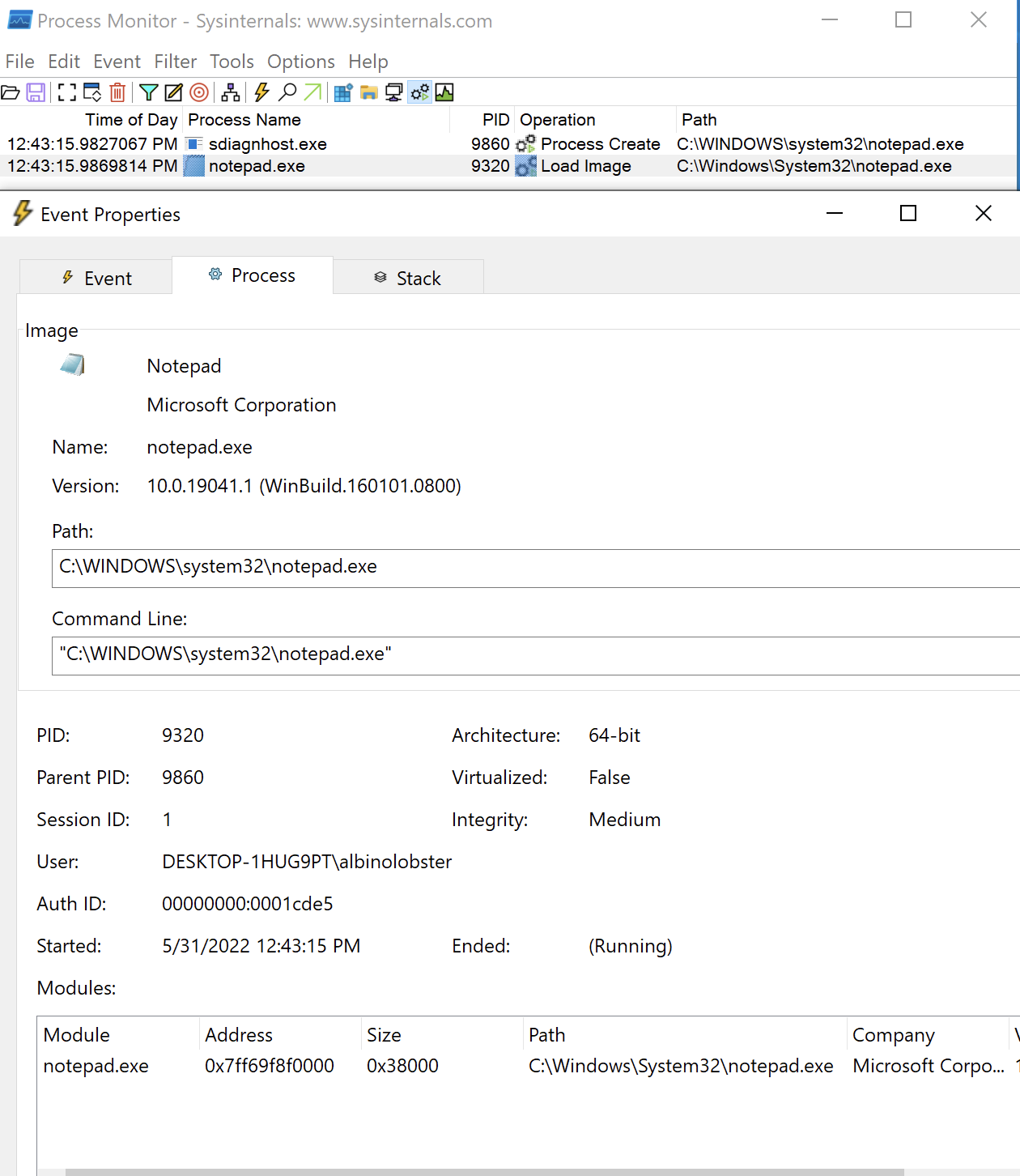Click the Find magnifier icon

tap(287, 92)
